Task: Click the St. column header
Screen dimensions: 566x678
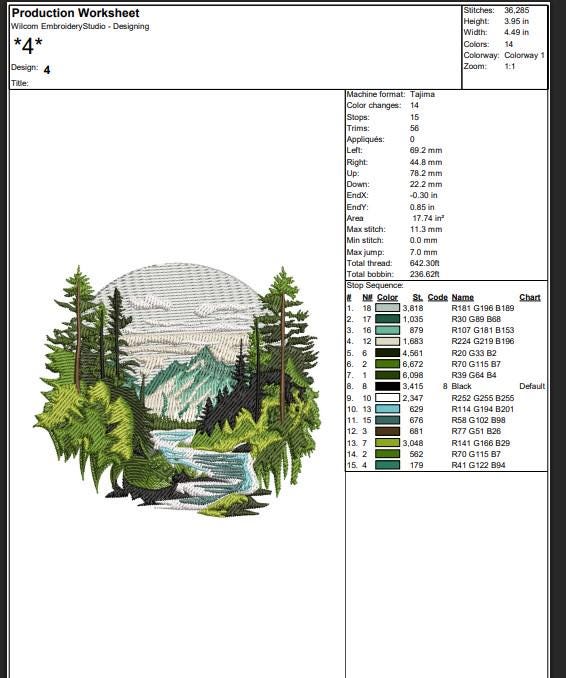Action: click(417, 297)
